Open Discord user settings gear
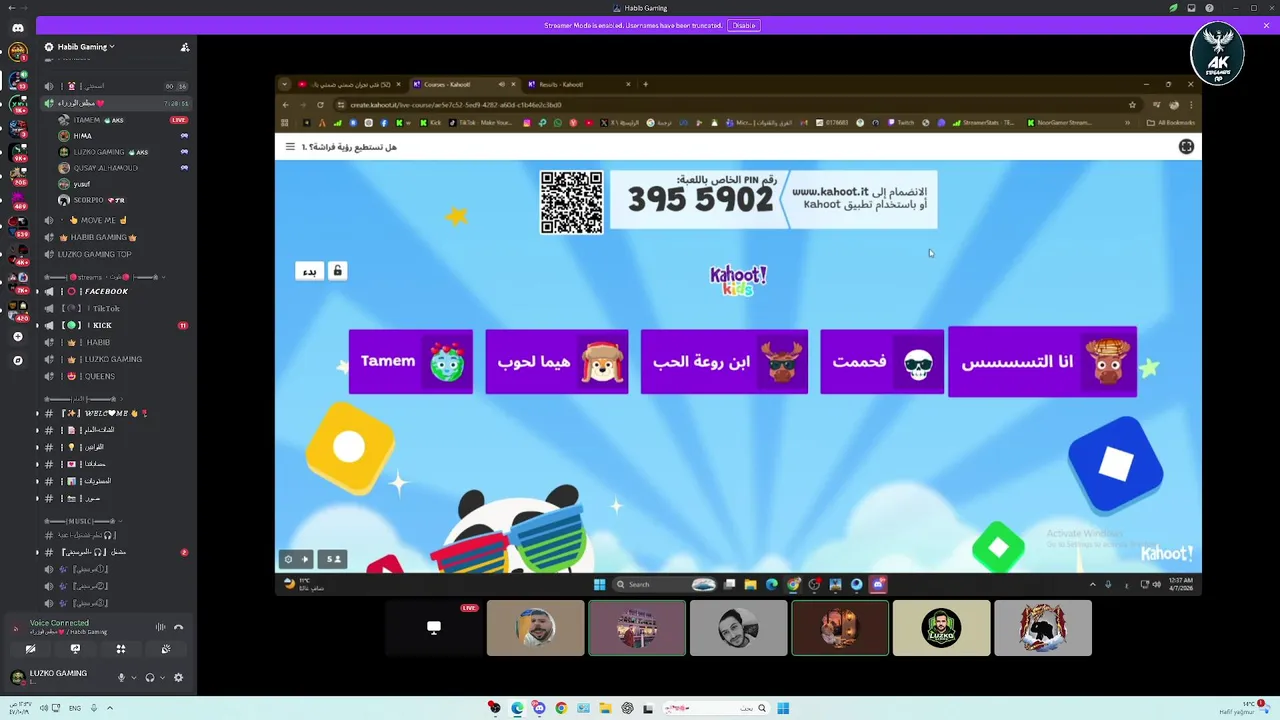 [179, 677]
